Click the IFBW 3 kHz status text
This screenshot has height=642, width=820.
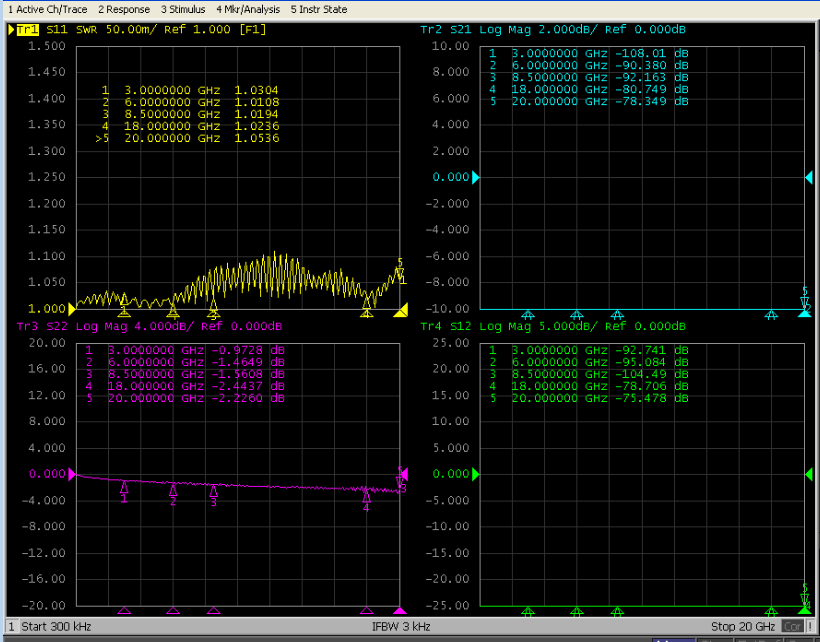(x=400, y=626)
